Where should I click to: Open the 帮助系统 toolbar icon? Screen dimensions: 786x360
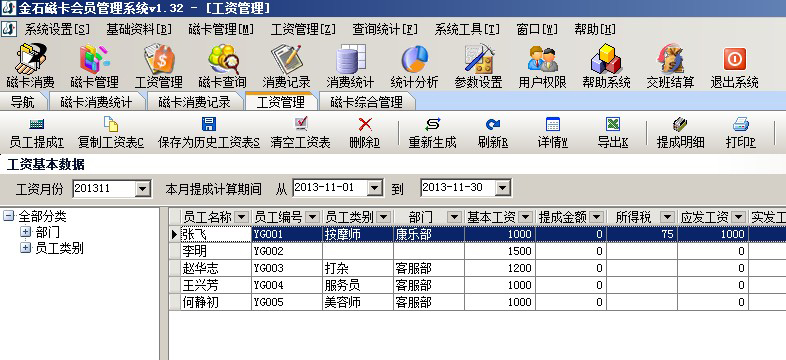pyautogui.click(x=606, y=66)
